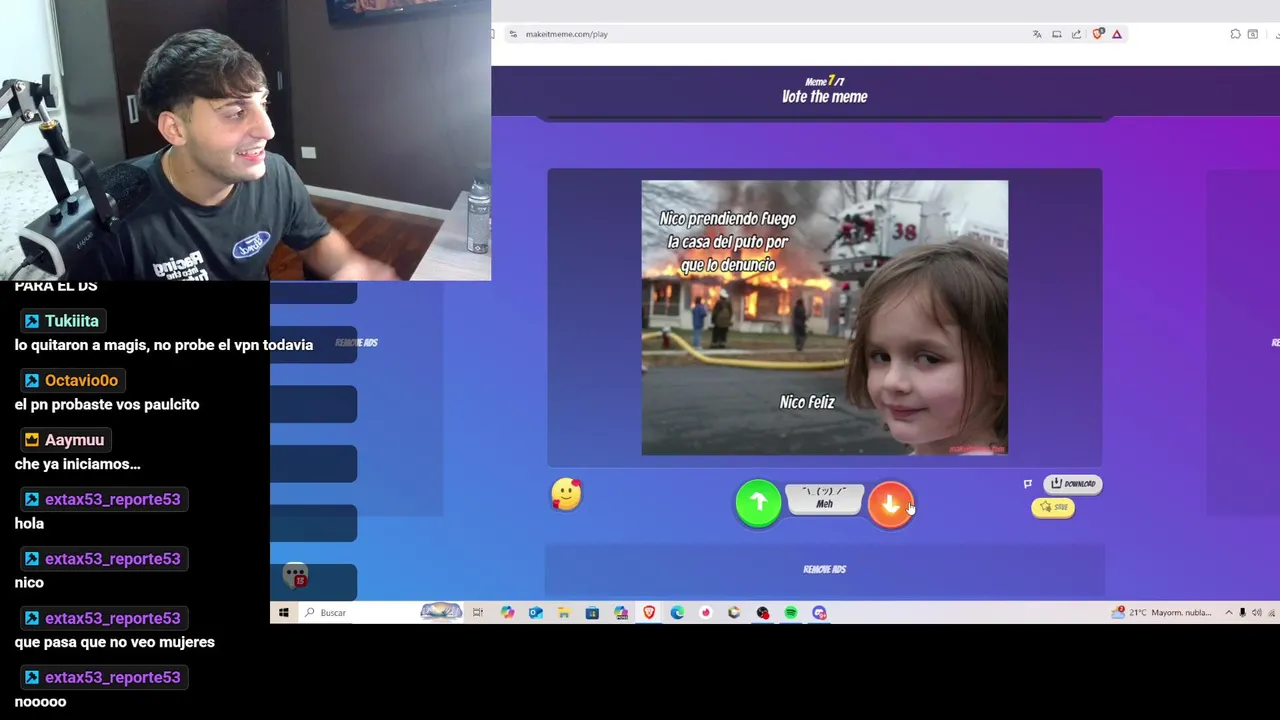Click the Disaster Girl meme image
1280x720 pixels.
824,318
